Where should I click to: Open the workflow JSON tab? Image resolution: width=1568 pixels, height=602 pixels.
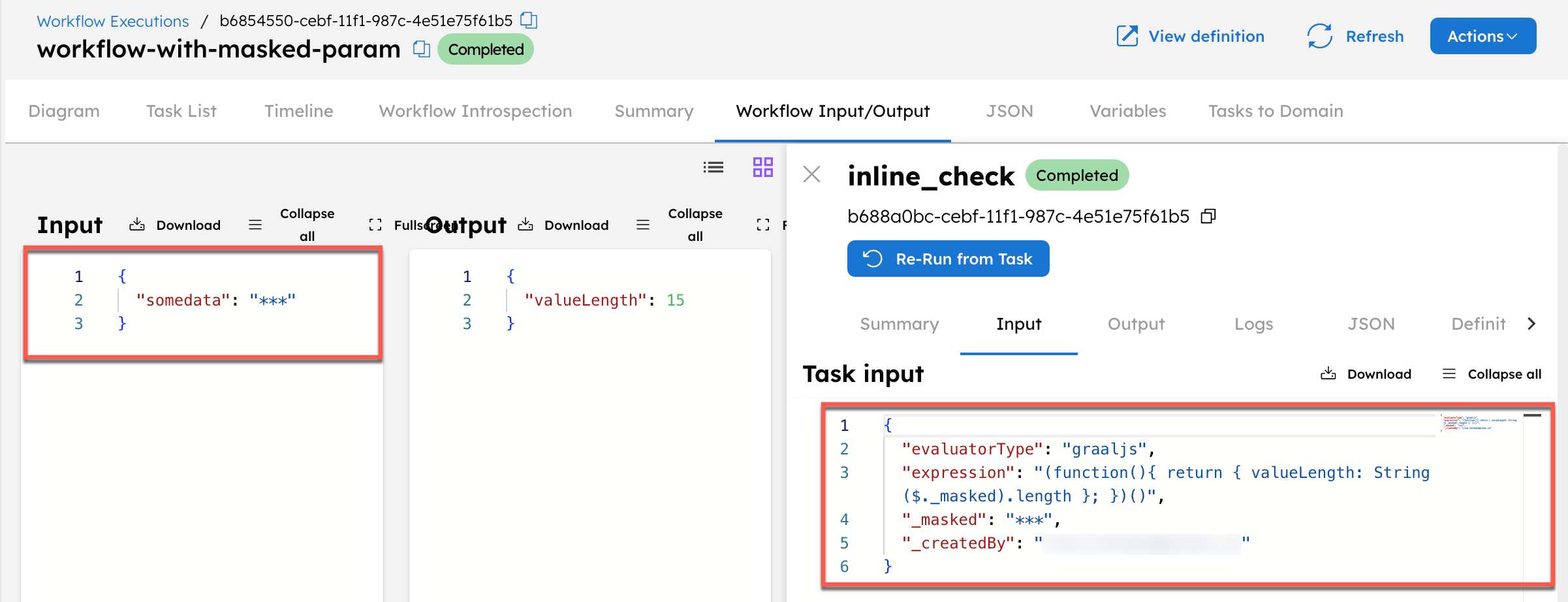1010,111
